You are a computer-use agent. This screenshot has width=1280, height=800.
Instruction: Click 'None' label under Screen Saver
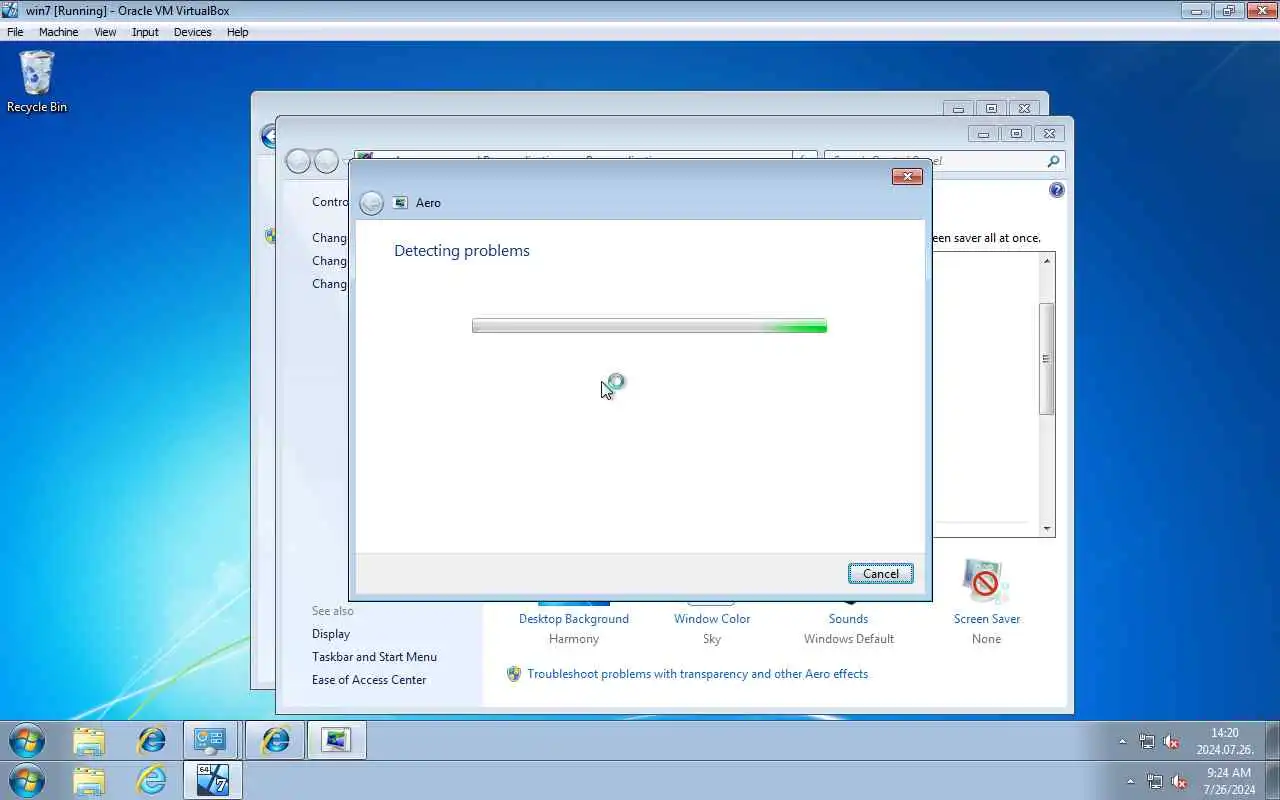pyautogui.click(x=986, y=639)
